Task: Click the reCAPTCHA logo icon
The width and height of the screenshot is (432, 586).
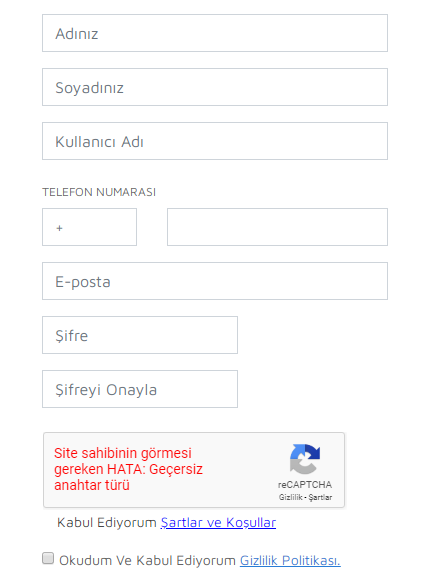Action: 305,459
